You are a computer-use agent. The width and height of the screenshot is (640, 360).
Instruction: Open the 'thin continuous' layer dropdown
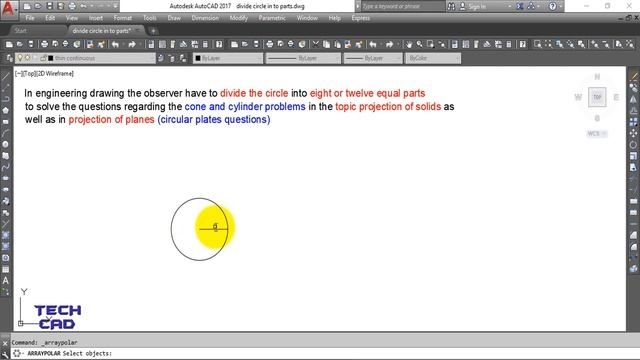click(x=85, y=58)
